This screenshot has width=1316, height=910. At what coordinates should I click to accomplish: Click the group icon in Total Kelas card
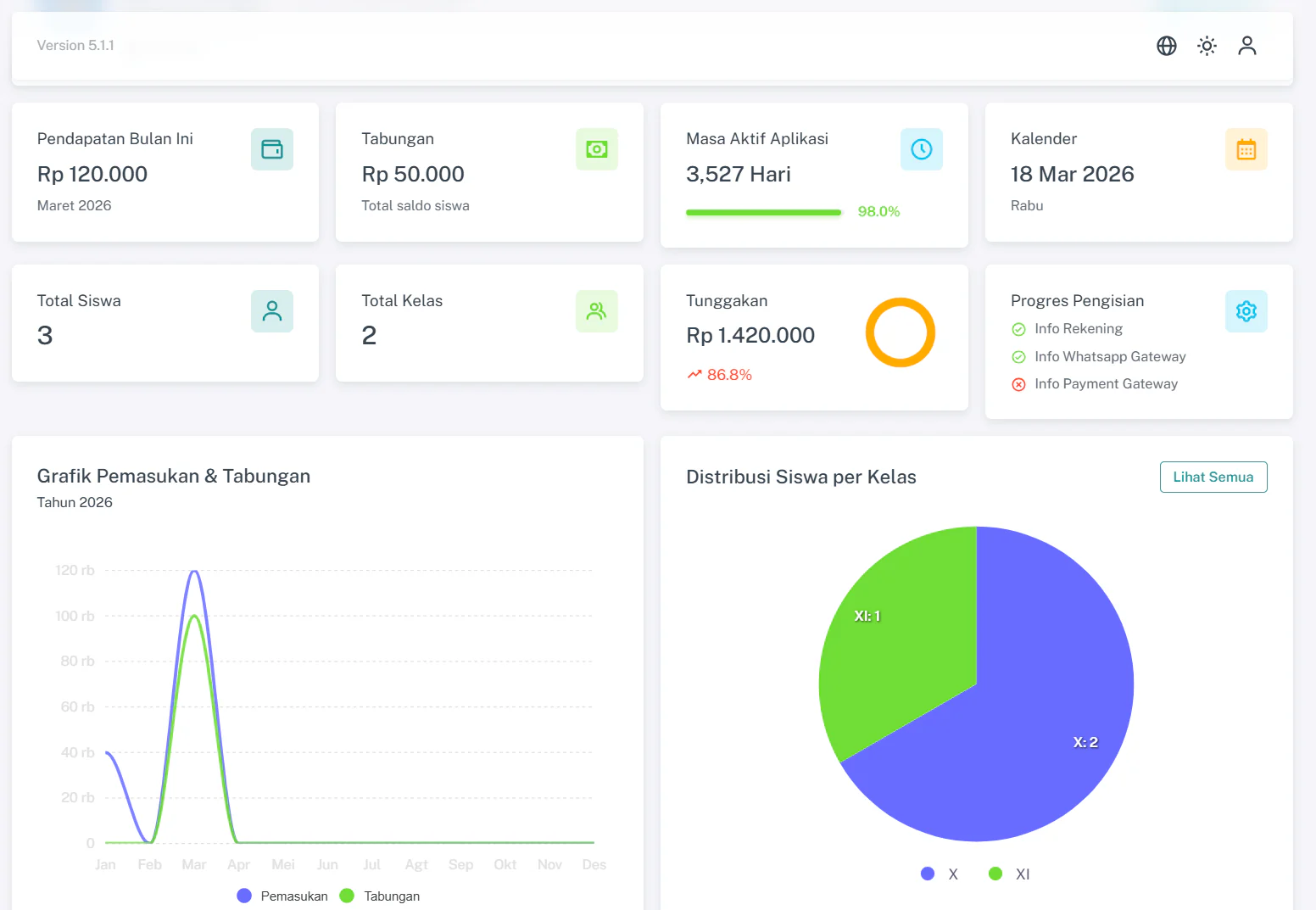coord(597,311)
